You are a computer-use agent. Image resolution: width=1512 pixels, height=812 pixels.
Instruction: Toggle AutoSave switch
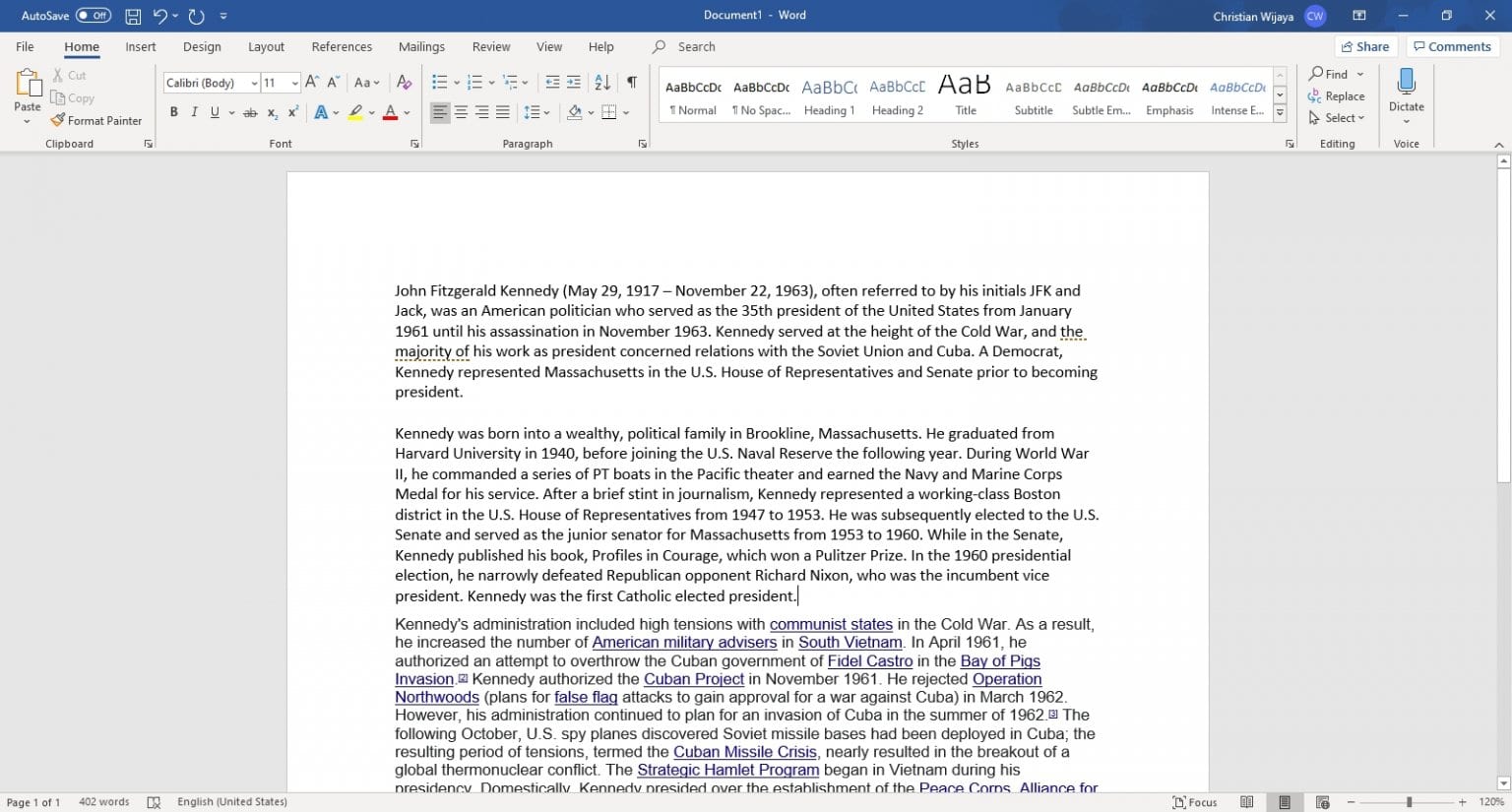click(x=94, y=16)
